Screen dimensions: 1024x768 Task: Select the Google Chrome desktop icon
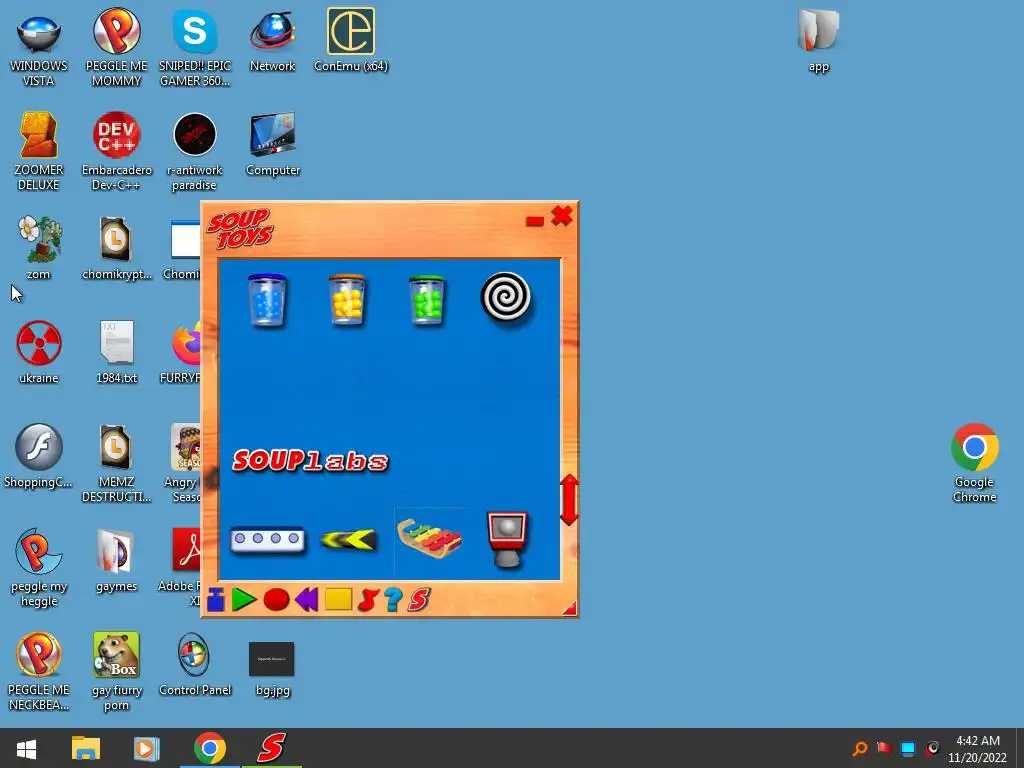coord(974,464)
